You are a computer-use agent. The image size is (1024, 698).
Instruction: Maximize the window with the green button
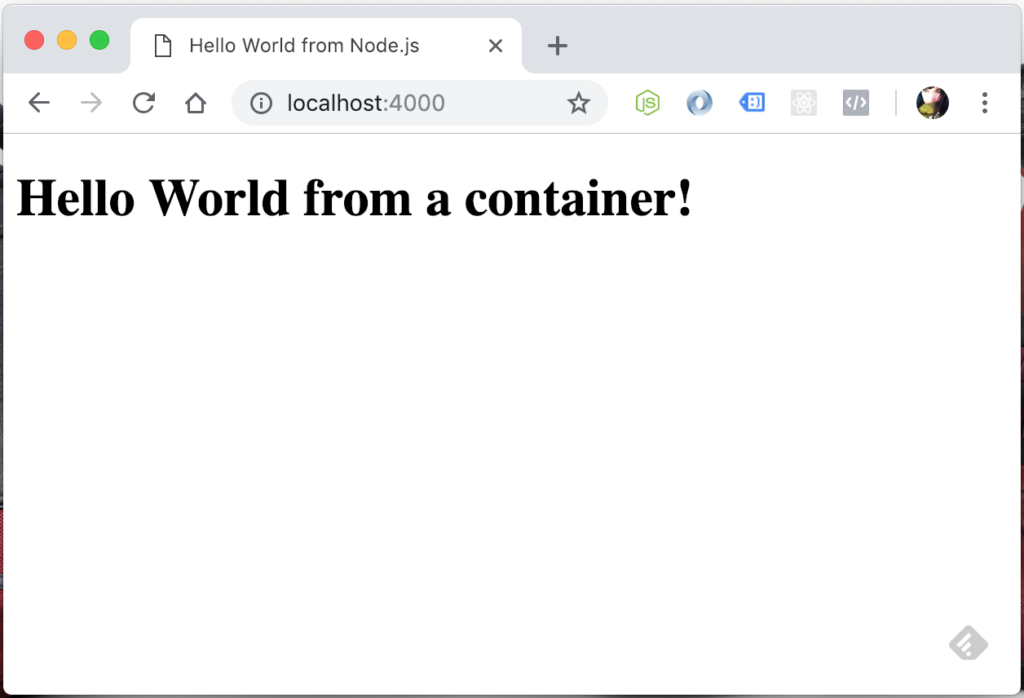(x=99, y=40)
